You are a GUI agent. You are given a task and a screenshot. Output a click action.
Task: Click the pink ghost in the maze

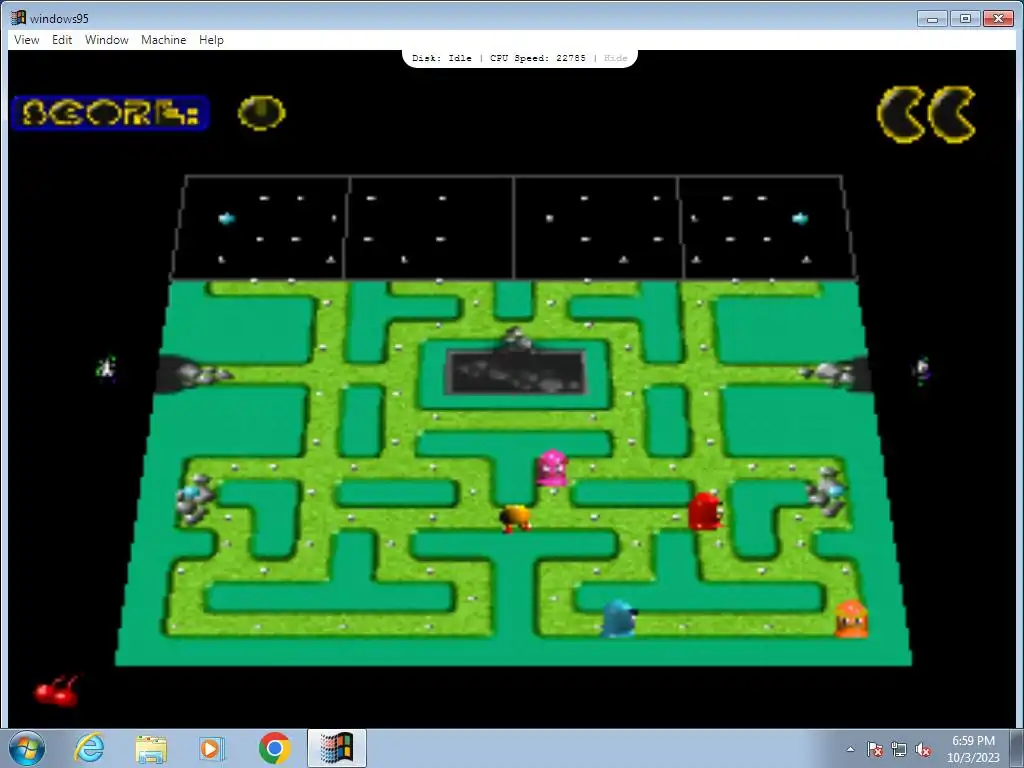point(552,468)
